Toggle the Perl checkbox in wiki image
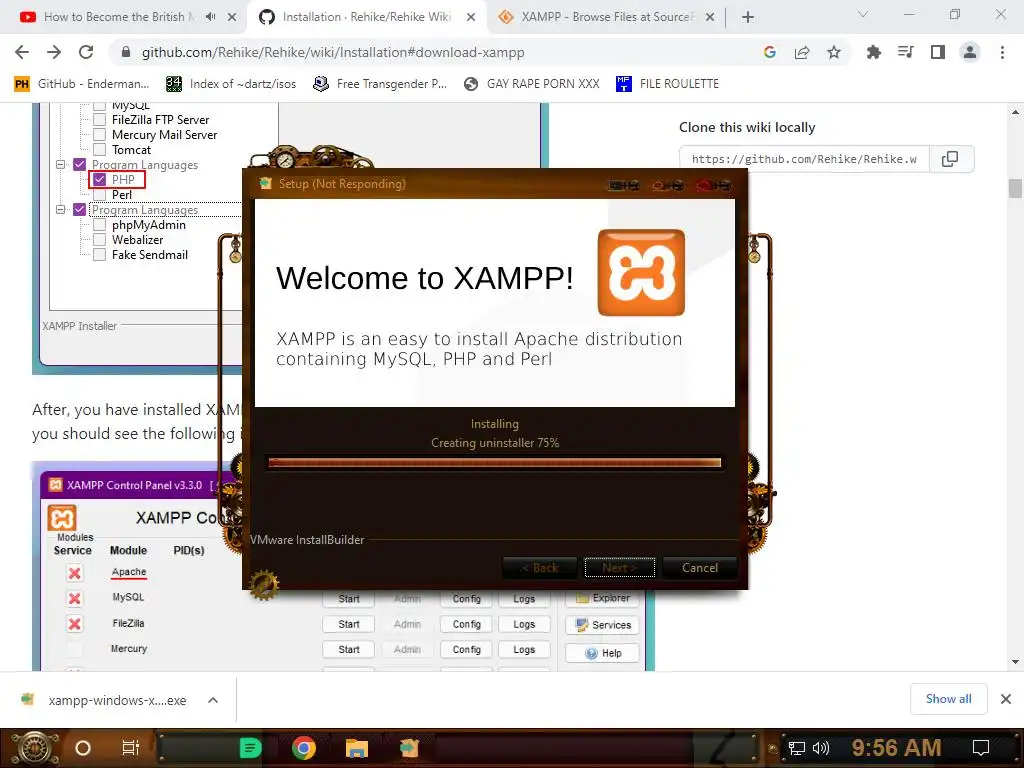Screen dimensions: 1024x768 click(99, 195)
